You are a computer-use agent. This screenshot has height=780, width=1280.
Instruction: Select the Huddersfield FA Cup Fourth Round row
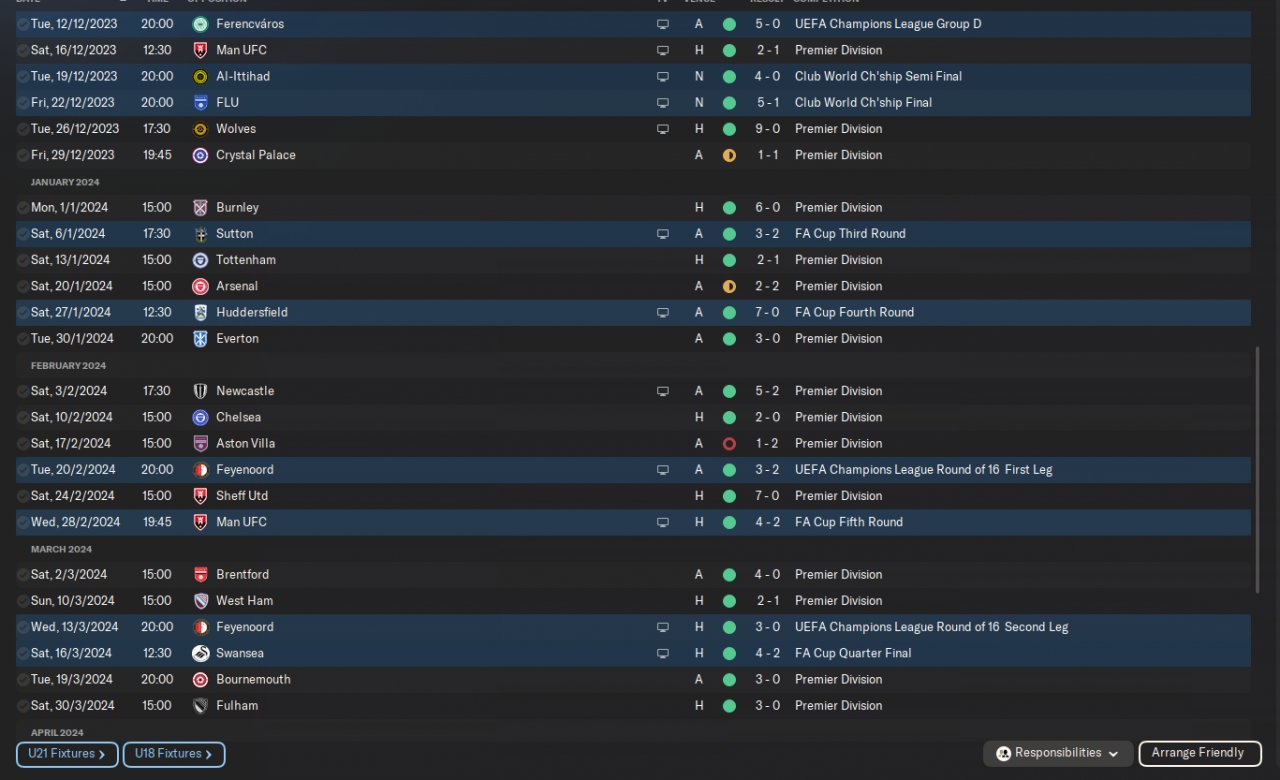tap(500, 313)
